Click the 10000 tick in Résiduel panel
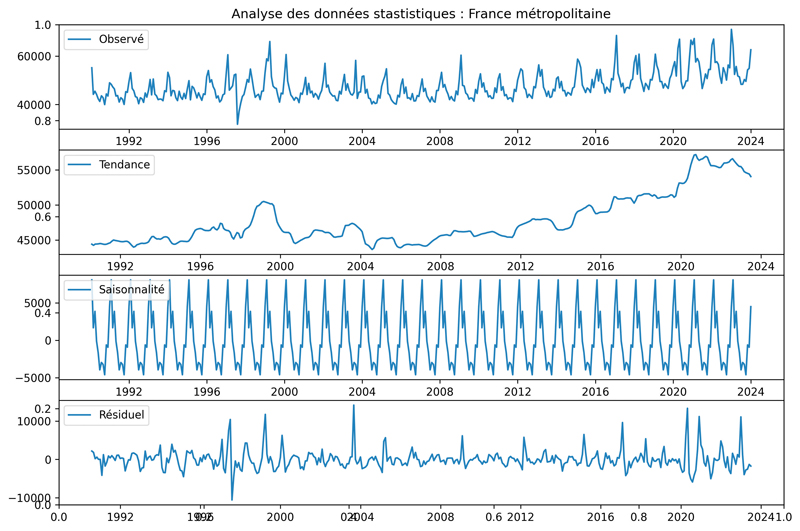 pos(34,421)
